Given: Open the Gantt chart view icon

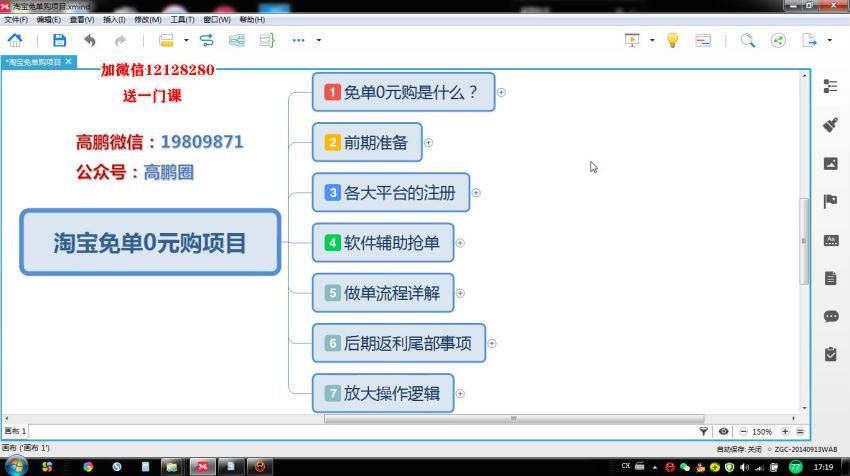Looking at the screenshot, I should [703, 40].
